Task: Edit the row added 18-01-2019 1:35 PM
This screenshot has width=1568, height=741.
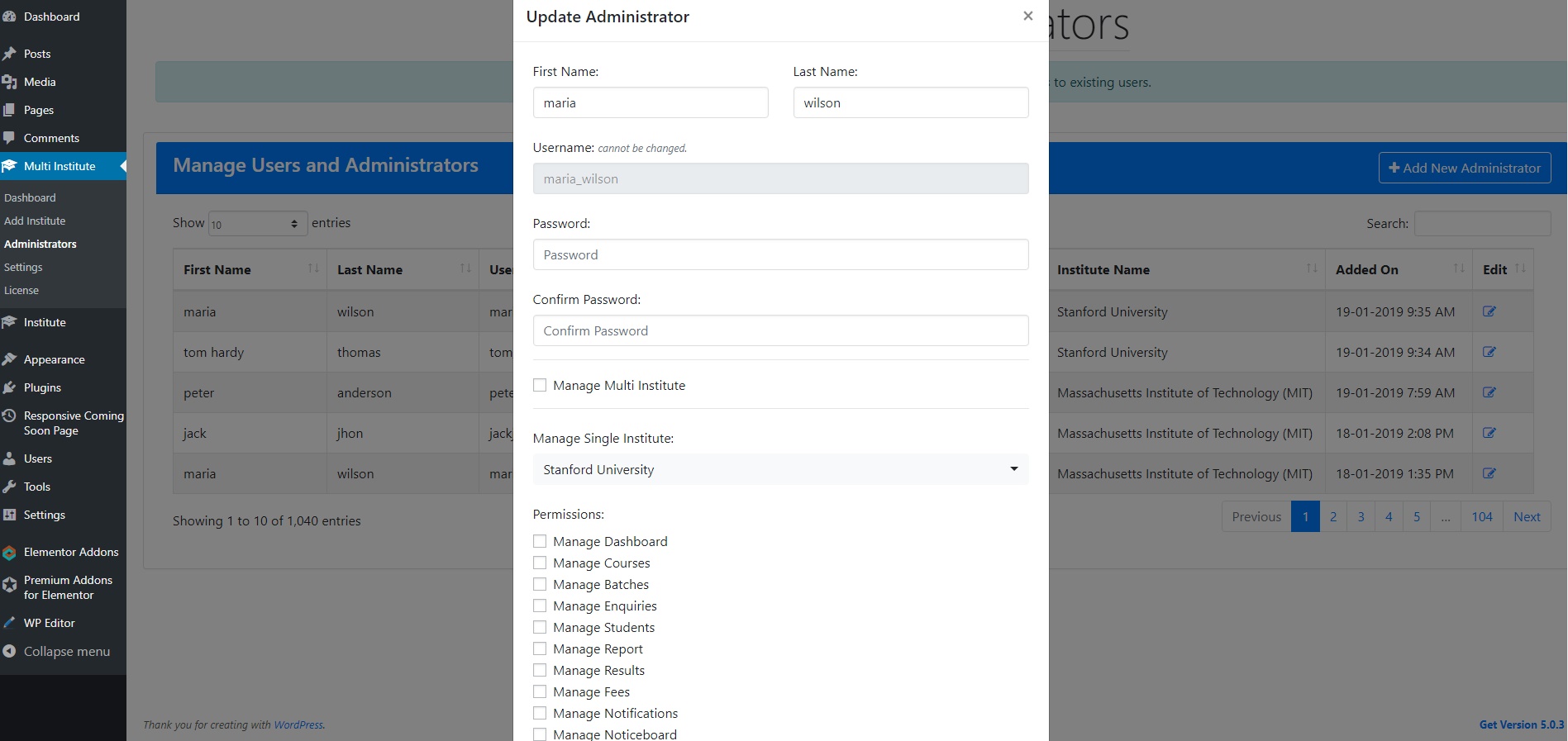Action: pos(1489,473)
